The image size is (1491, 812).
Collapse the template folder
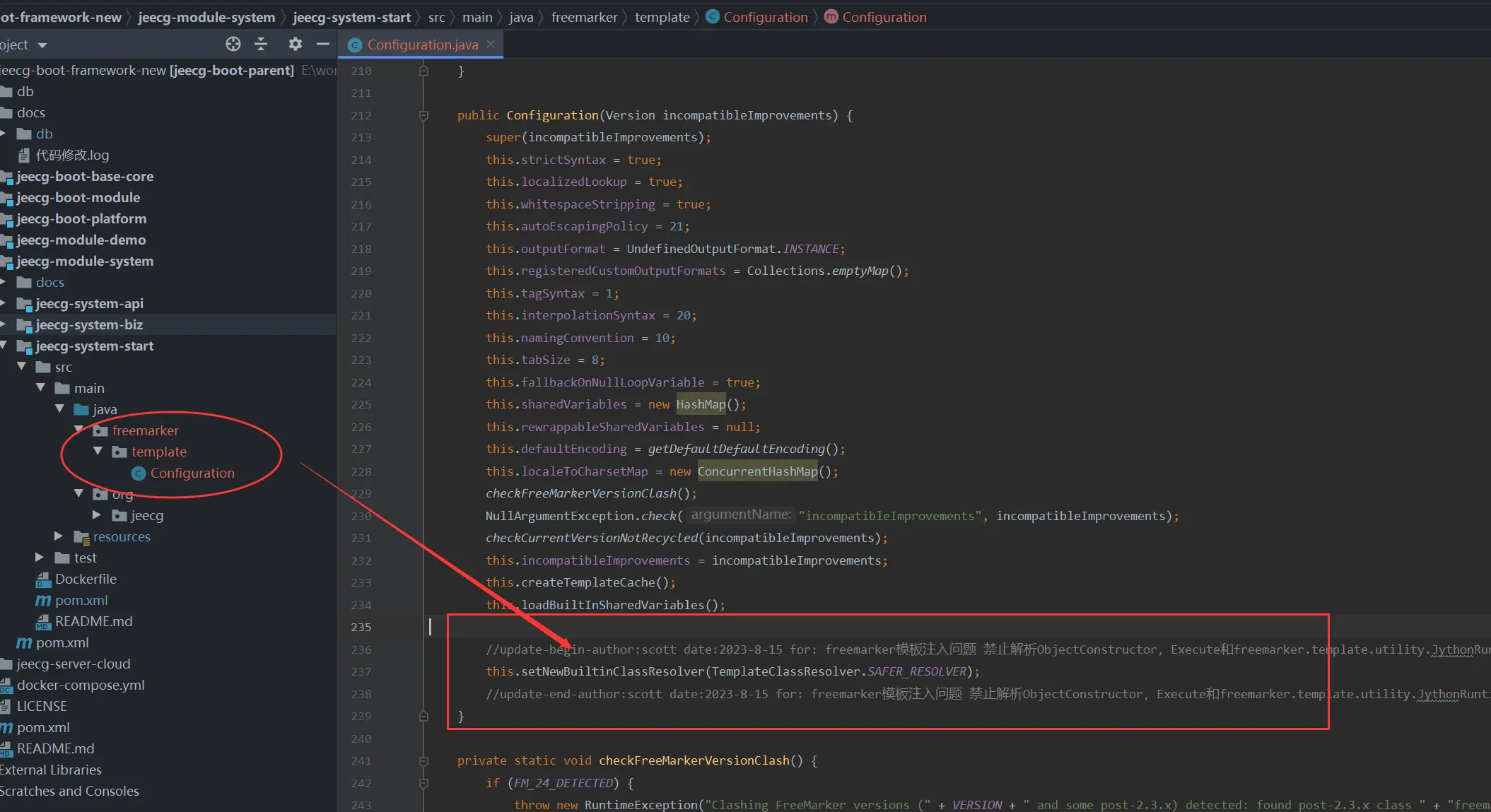(x=97, y=451)
